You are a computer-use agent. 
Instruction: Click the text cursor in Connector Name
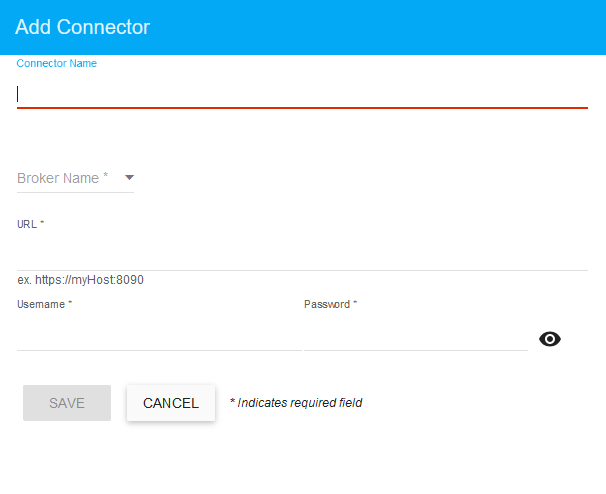18,94
